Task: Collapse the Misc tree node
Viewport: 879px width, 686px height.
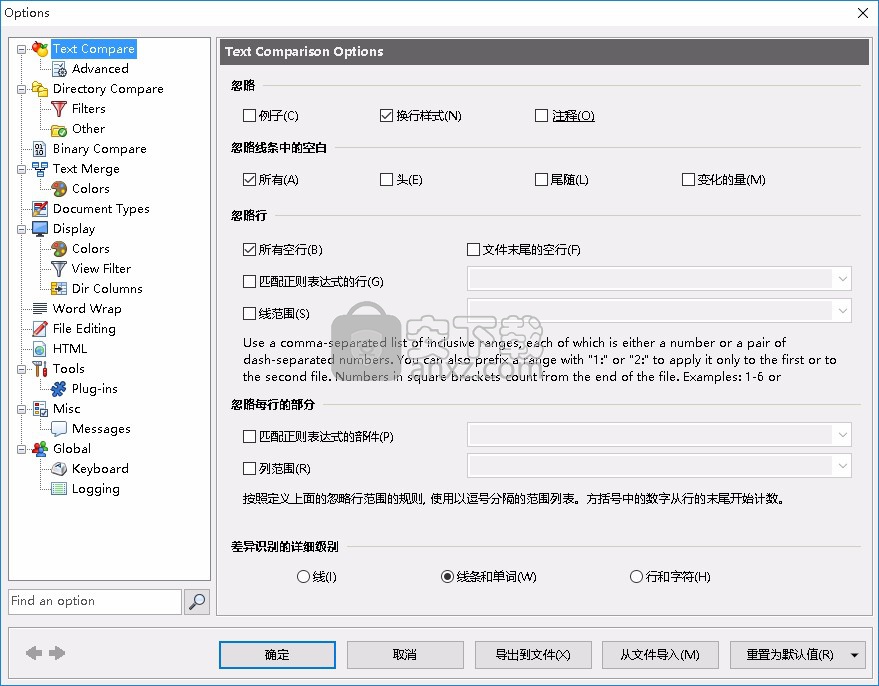Action: point(22,409)
